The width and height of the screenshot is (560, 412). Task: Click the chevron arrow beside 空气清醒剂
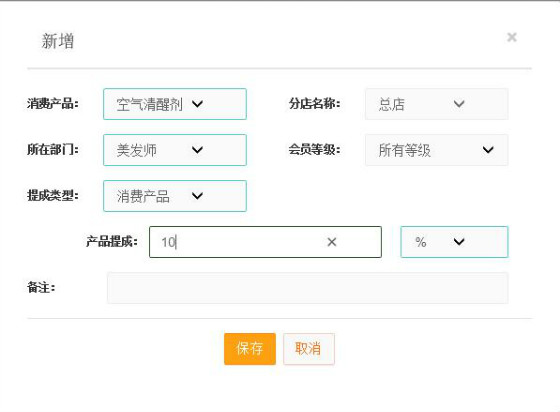[x=198, y=104]
